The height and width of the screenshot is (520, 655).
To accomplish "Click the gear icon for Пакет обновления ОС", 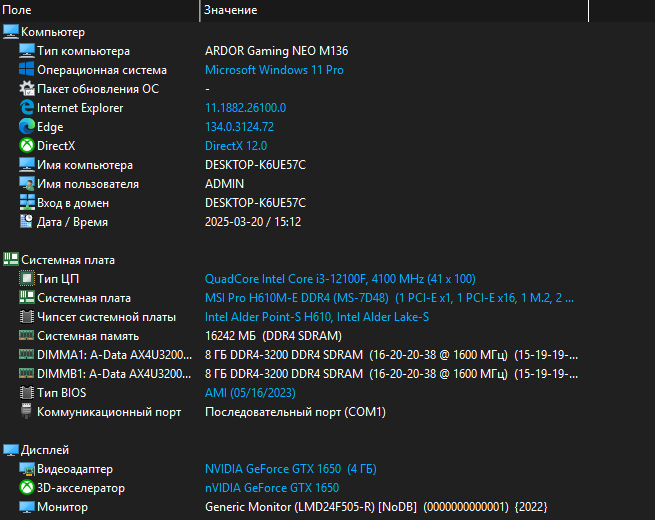I will [27, 89].
